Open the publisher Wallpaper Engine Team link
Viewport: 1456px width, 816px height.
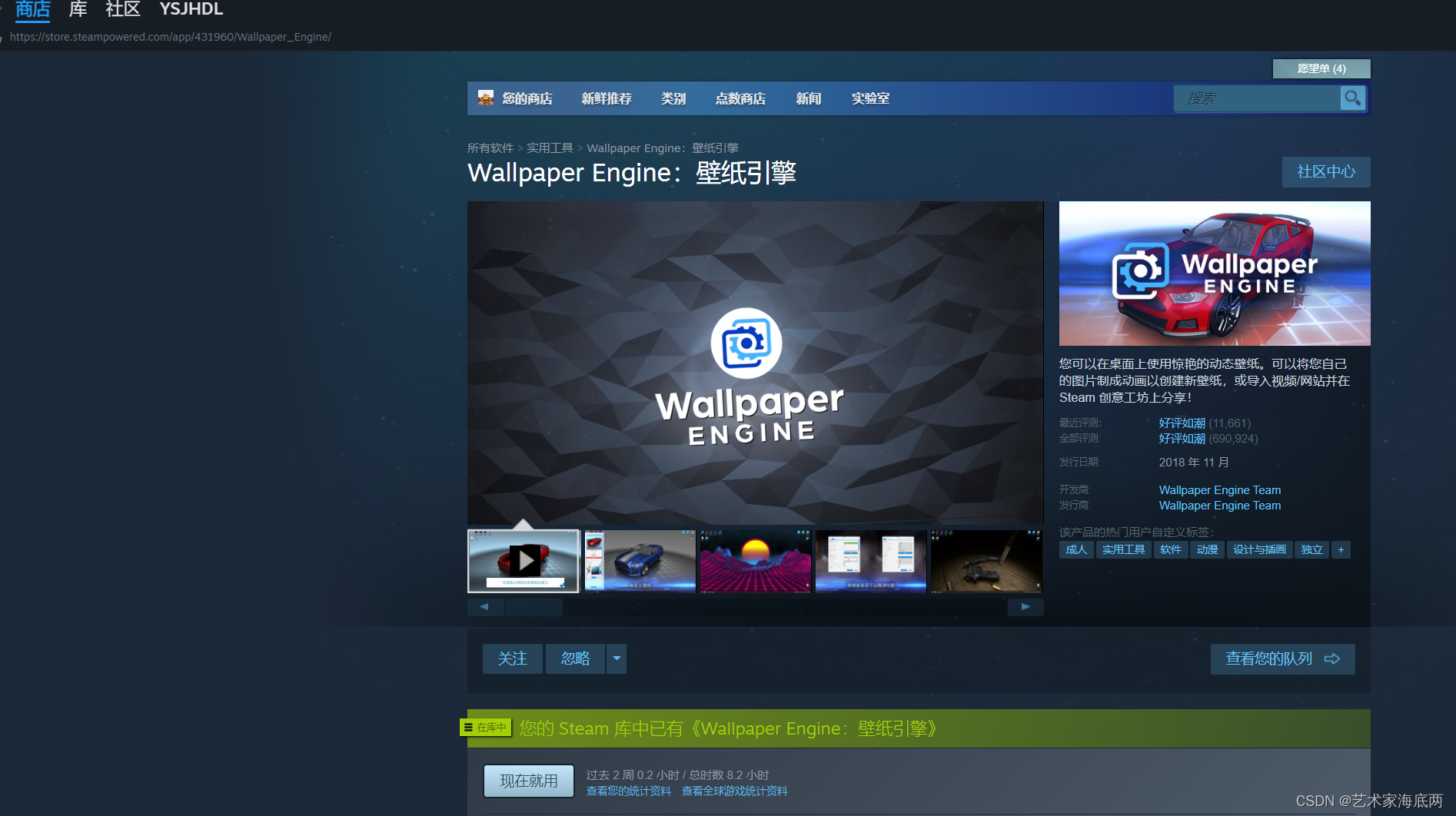[x=1220, y=506]
